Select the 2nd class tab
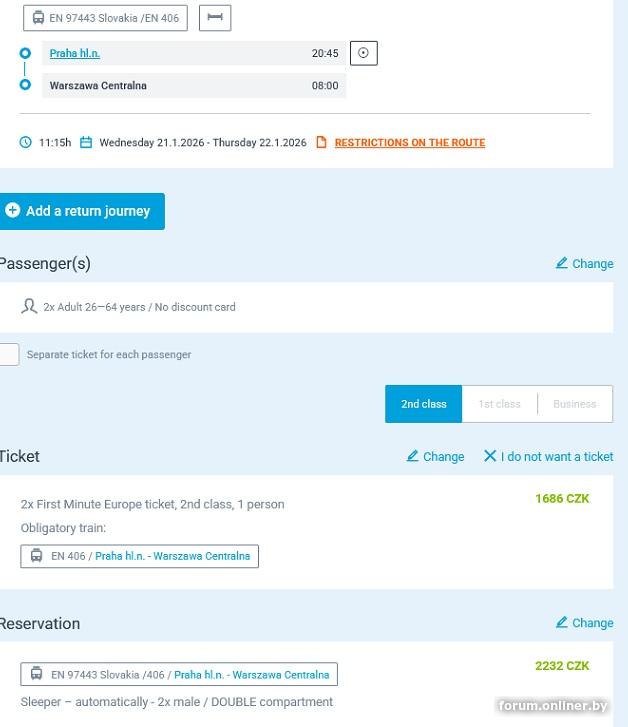 pos(423,404)
